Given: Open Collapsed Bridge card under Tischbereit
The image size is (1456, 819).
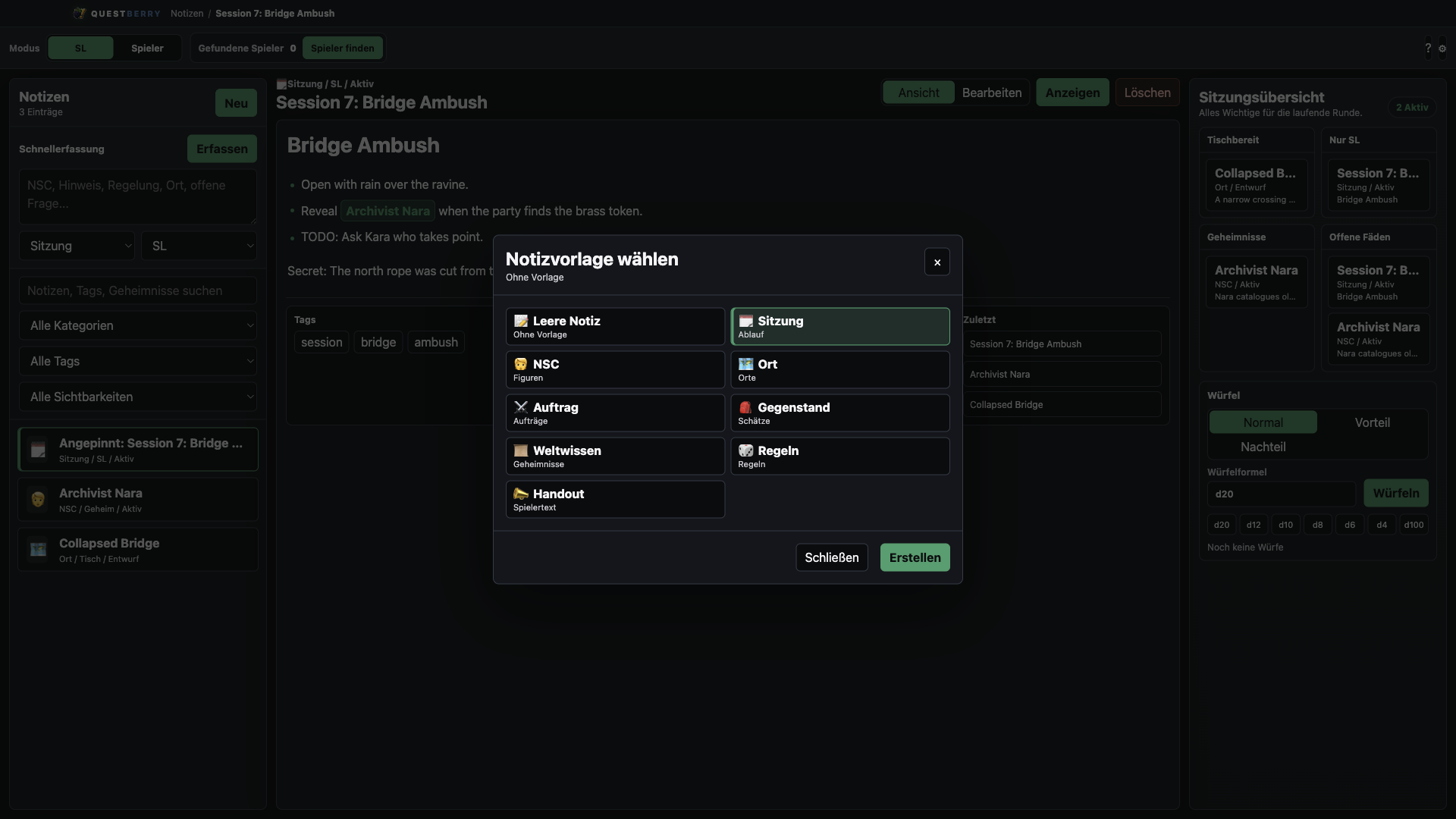Looking at the screenshot, I should coord(1257,185).
